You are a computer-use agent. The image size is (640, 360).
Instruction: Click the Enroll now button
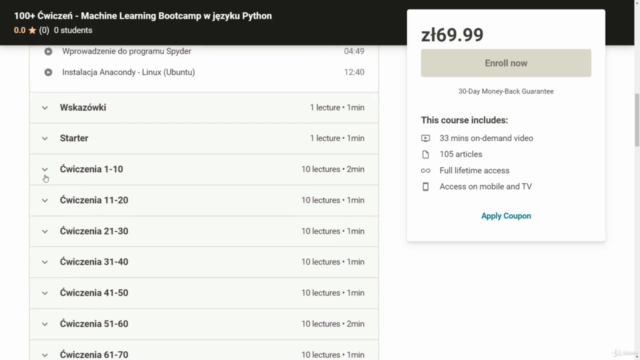point(506,63)
